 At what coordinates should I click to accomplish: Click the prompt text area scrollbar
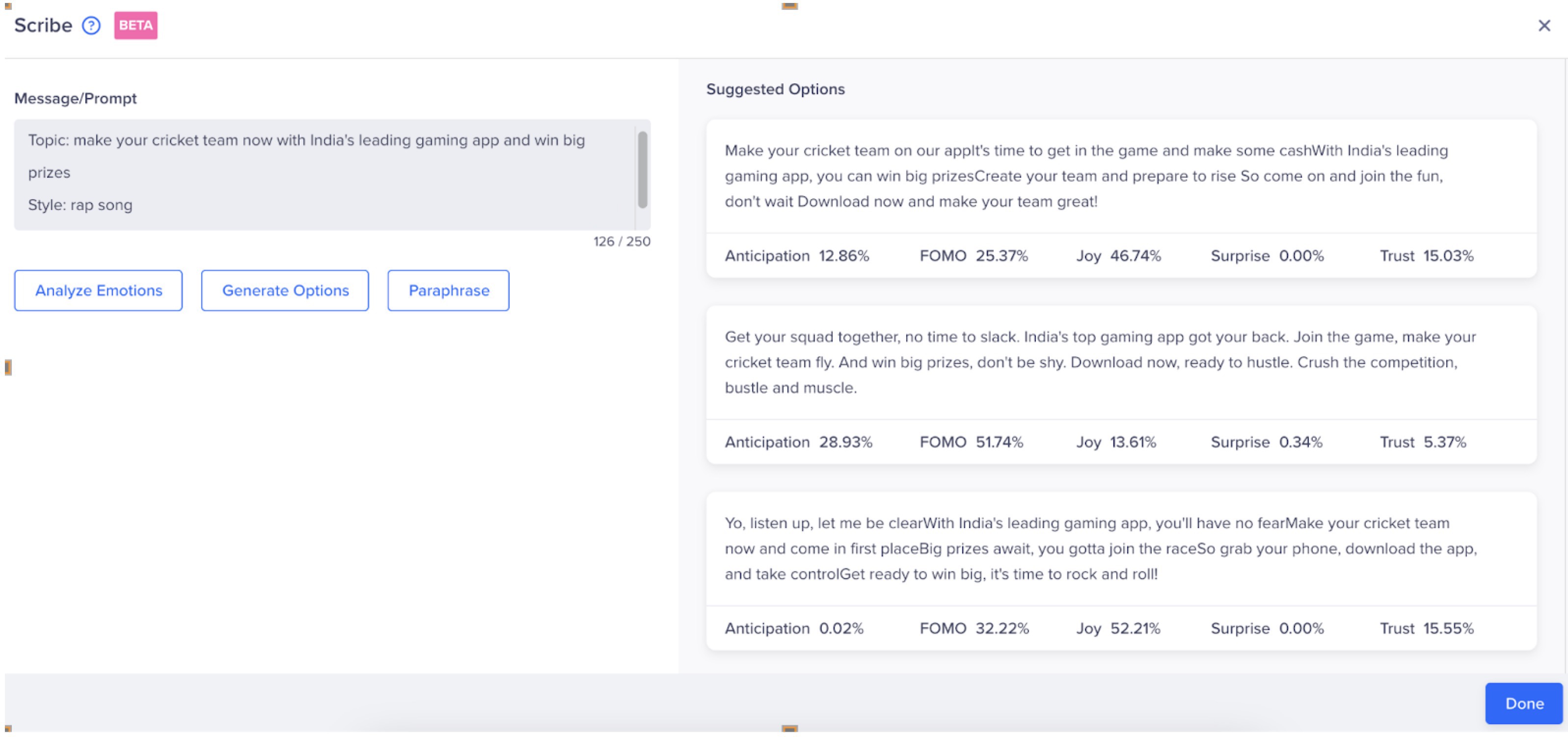tap(642, 170)
